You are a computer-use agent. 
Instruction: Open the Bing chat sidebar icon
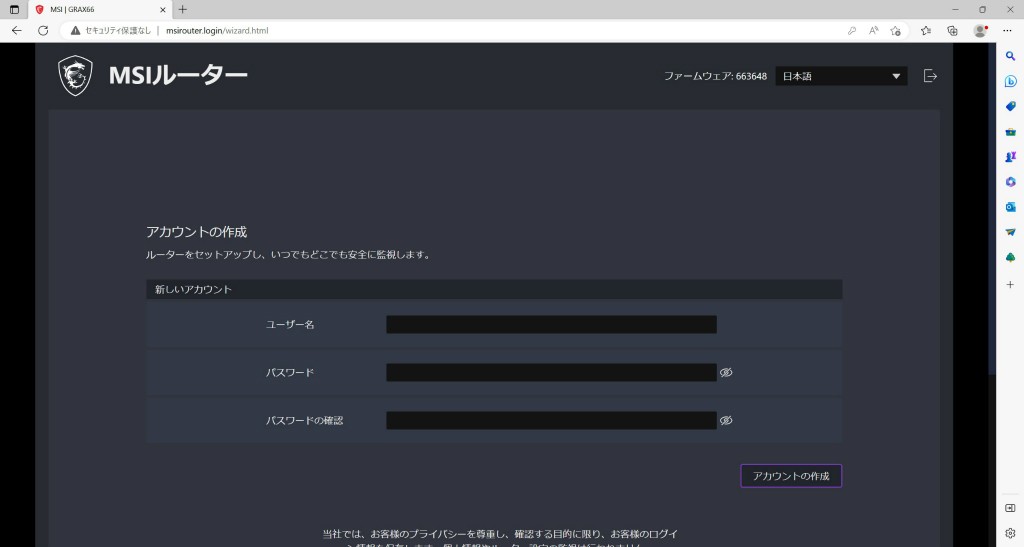click(1010, 82)
